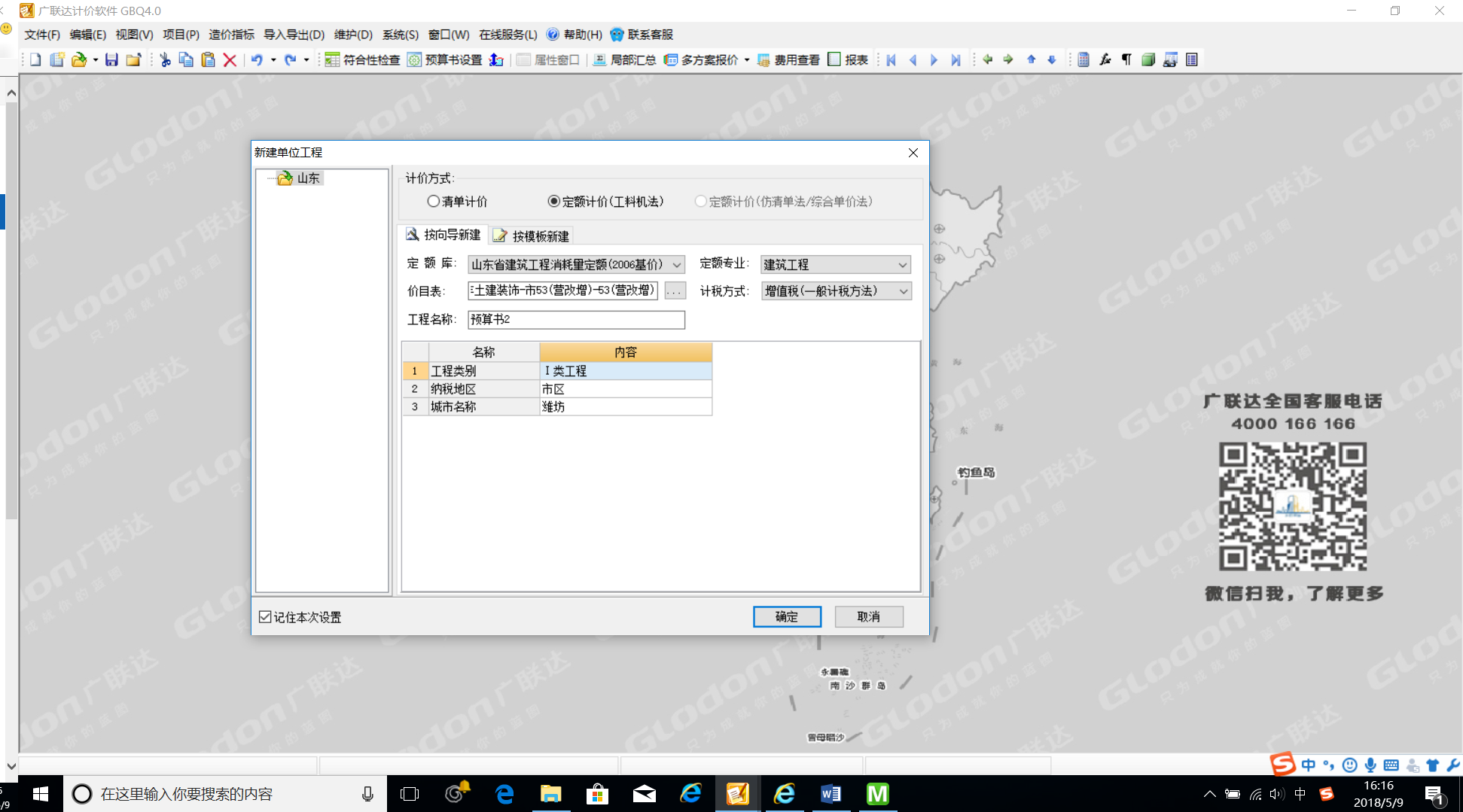The width and height of the screenshot is (1463, 812).
Task: Select the 潍坊 city cell
Action: pos(626,407)
